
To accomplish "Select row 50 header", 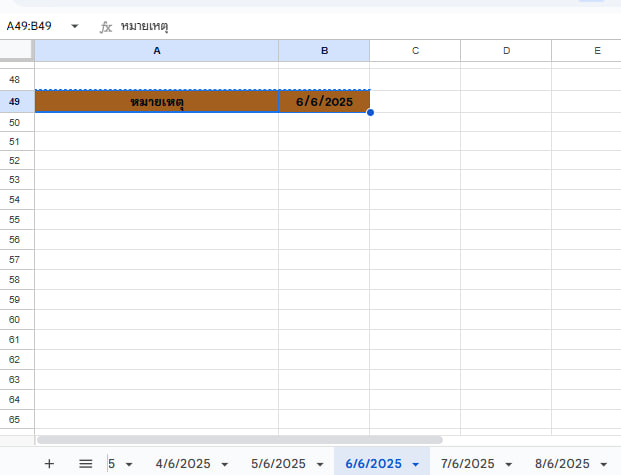I will pyautogui.click(x=17, y=122).
